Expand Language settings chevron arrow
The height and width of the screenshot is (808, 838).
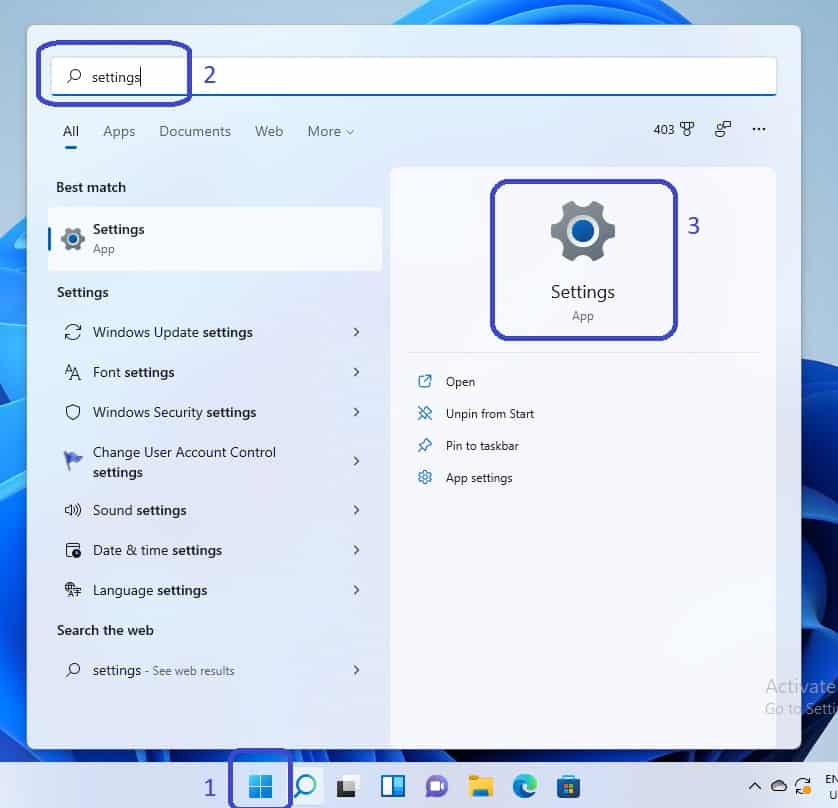coord(356,590)
